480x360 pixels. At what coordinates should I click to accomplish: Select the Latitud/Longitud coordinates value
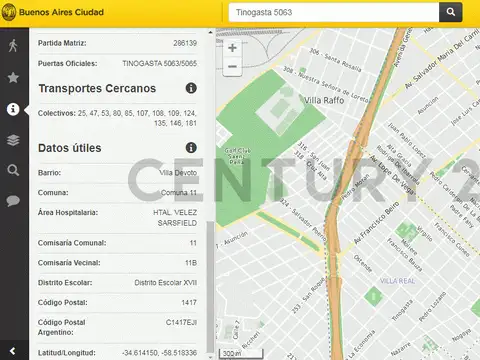coord(159,353)
